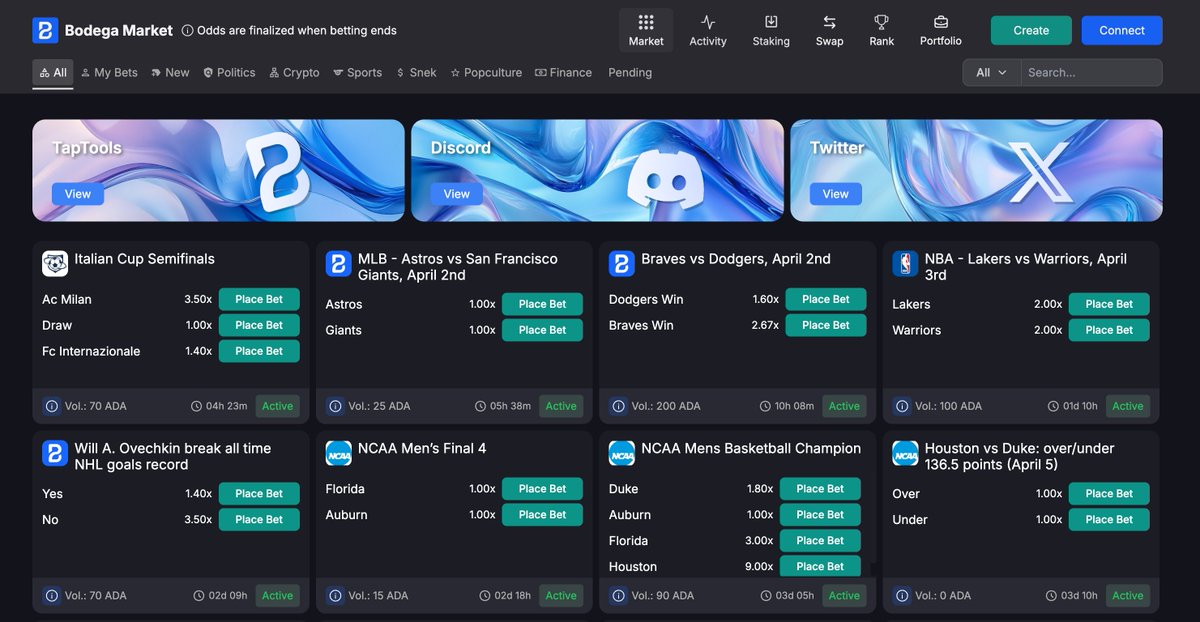Open info icon on Italian Cup Semifinals card

[x=52, y=406]
